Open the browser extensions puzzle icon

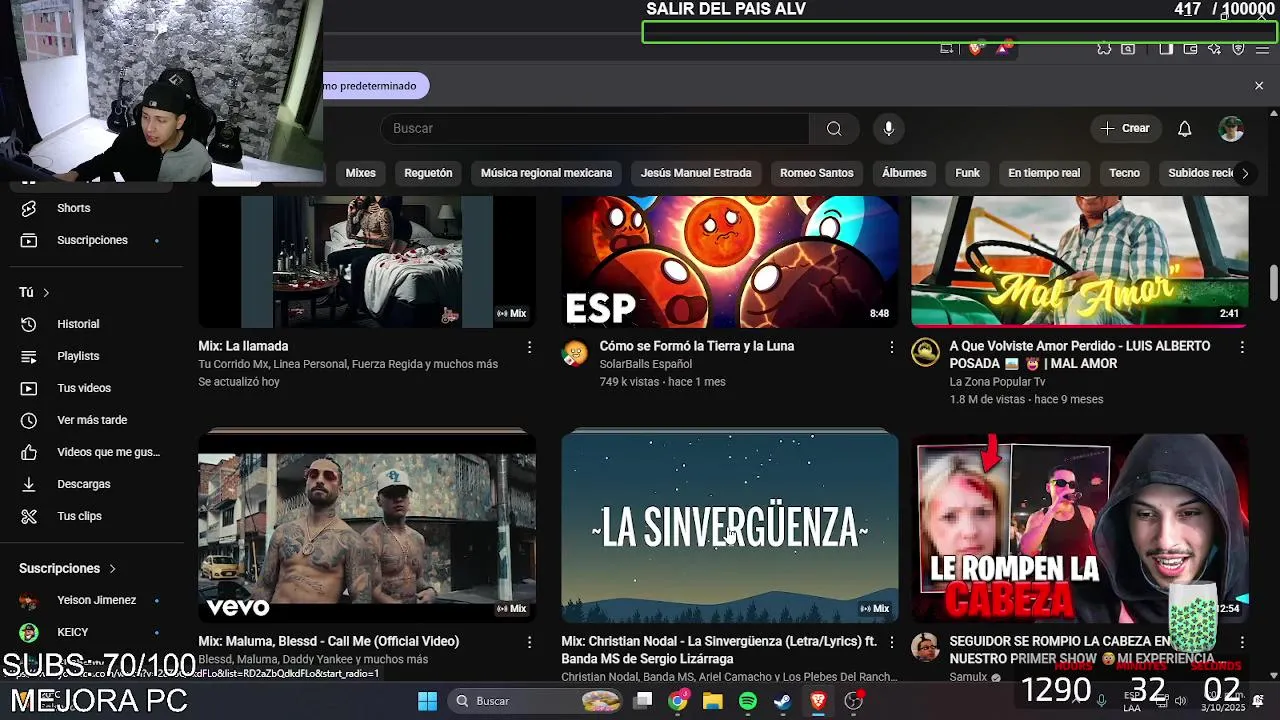click(1104, 48)
